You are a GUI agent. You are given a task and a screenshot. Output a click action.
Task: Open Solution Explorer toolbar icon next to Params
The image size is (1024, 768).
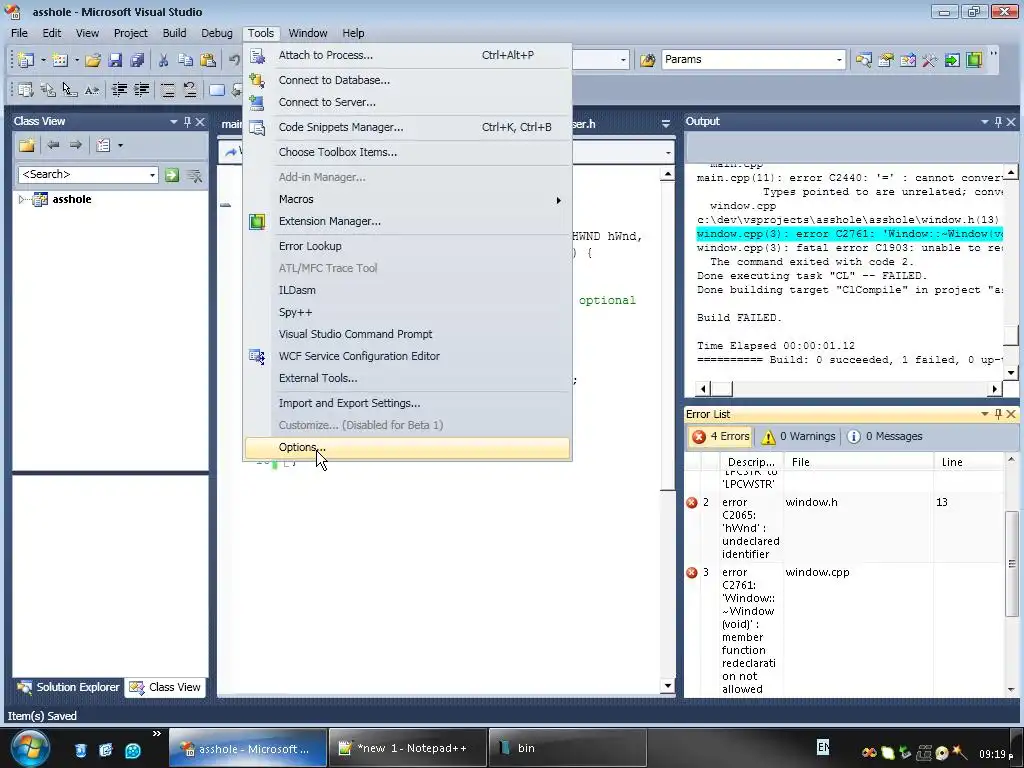864,60
